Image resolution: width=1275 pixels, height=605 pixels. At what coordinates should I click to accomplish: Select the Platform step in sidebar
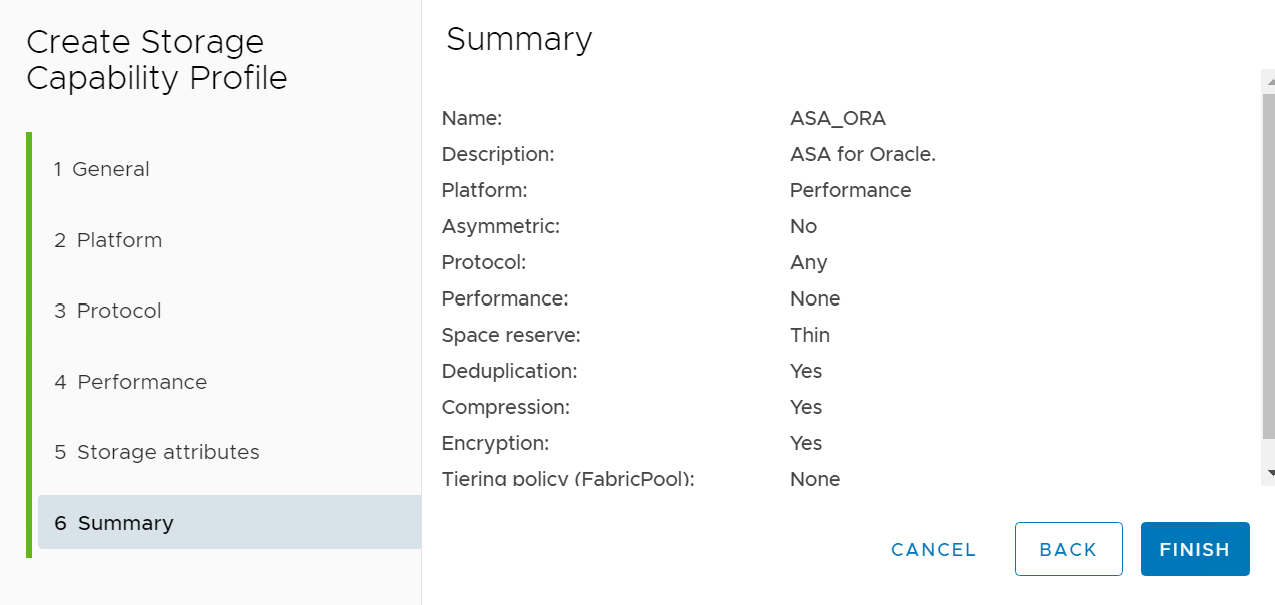(x=108, y=240)
